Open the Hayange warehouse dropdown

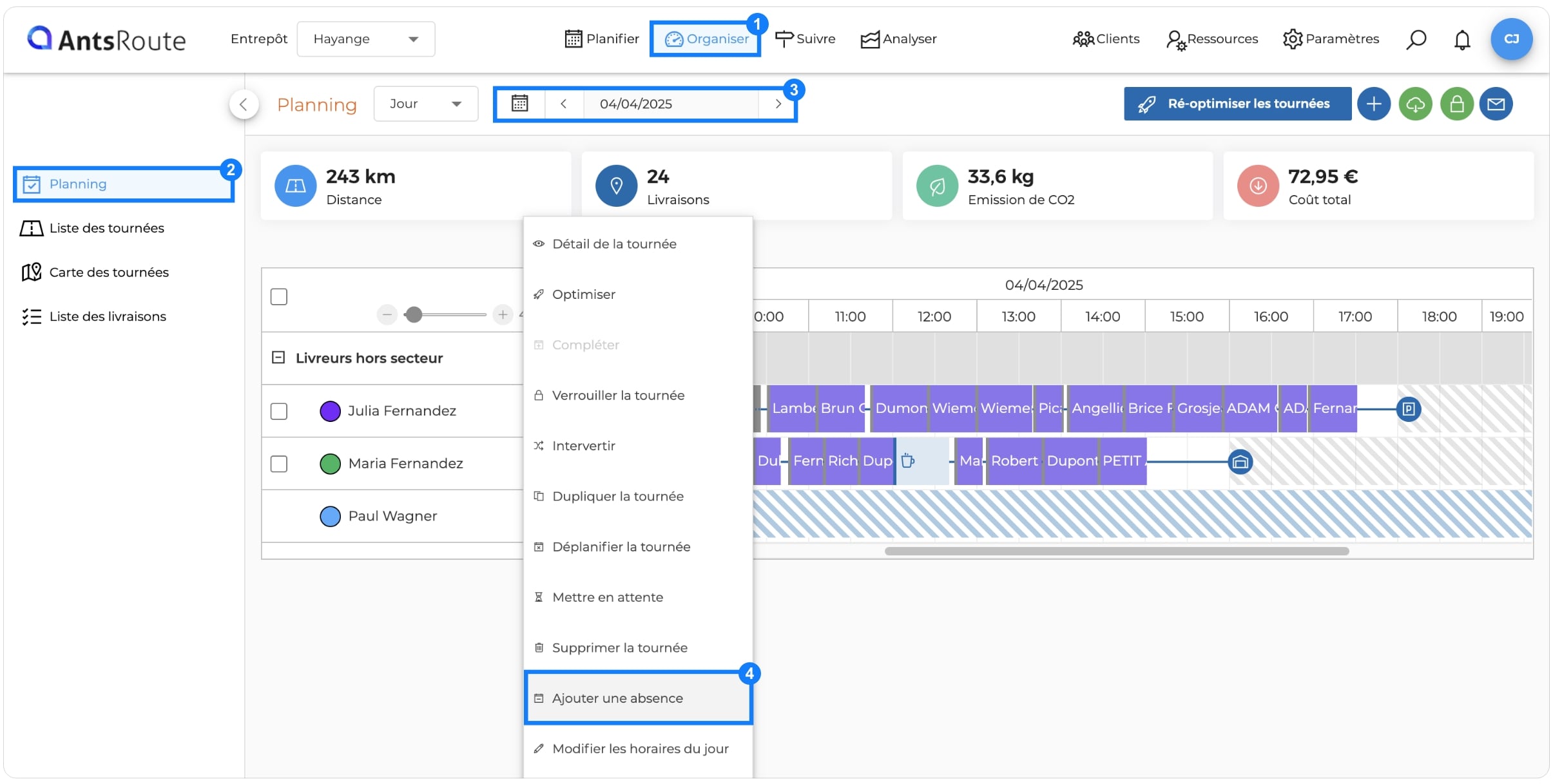pos(365,39)
